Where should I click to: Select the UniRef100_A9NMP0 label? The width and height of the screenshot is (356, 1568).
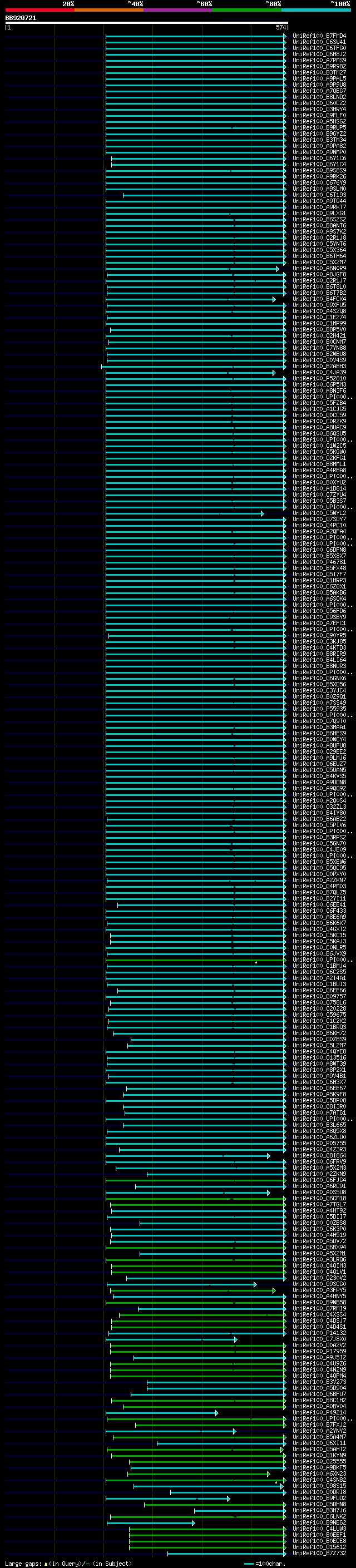[x=319, y=152]
